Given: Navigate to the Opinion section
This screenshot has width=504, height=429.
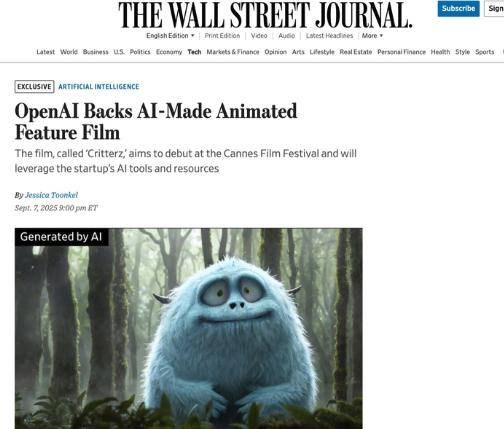Looking at the screenshot, I should 276,52.
